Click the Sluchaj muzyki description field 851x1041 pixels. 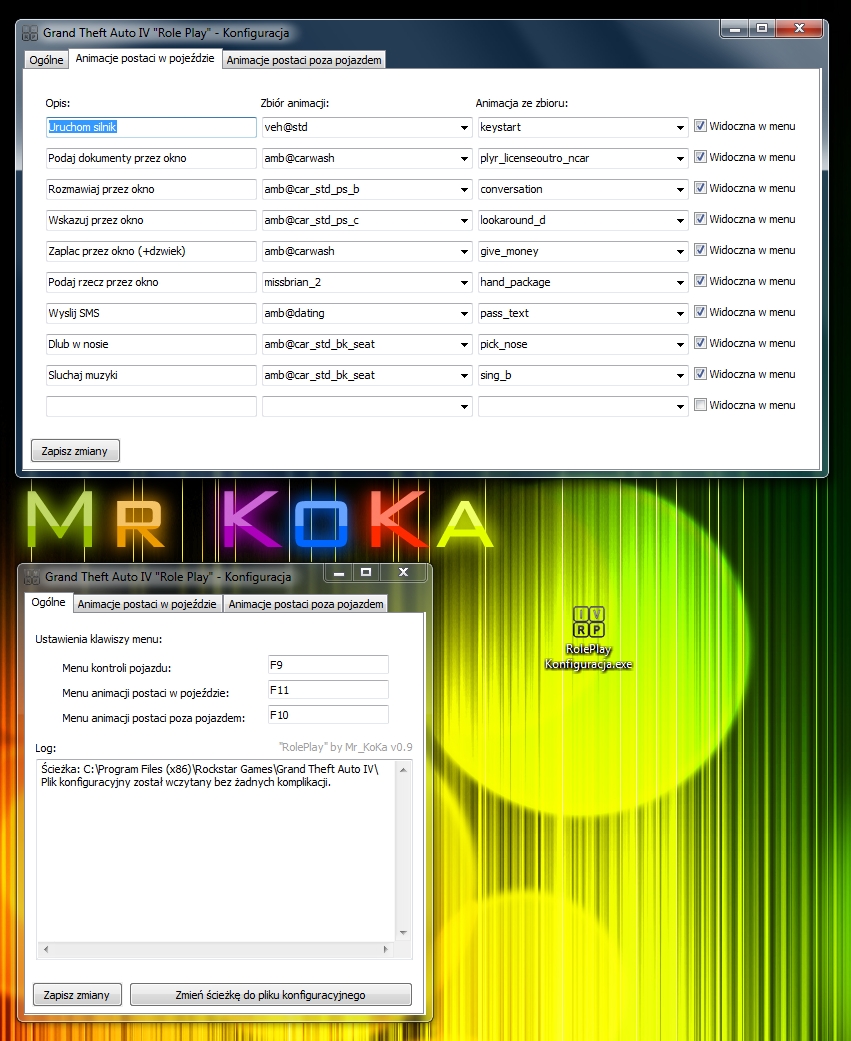(151, 375)
